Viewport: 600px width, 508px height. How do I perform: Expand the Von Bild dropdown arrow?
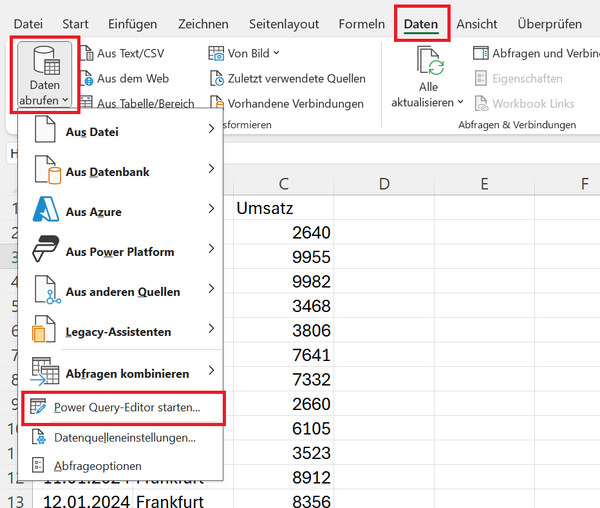[276, 53]
